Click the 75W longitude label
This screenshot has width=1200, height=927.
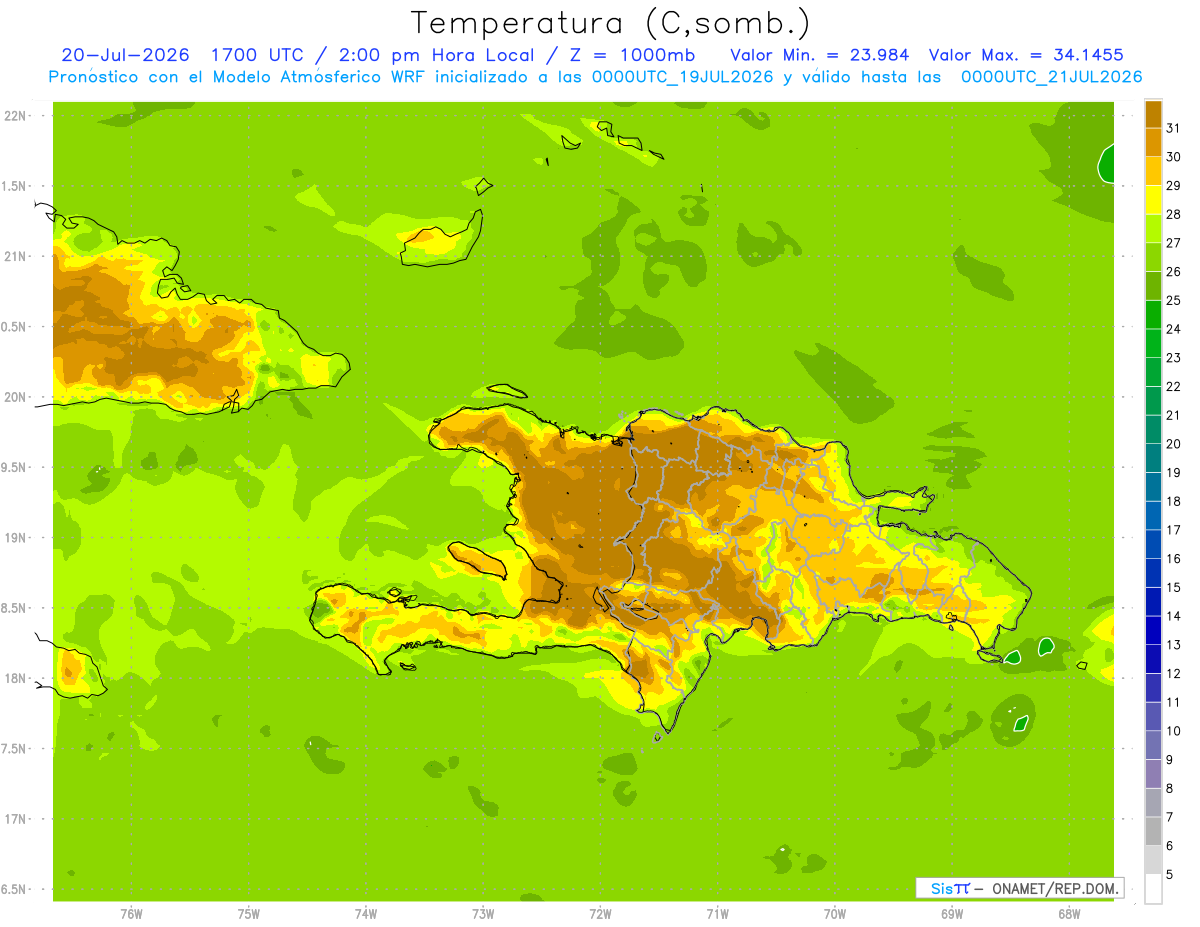[x=249, y=913]
